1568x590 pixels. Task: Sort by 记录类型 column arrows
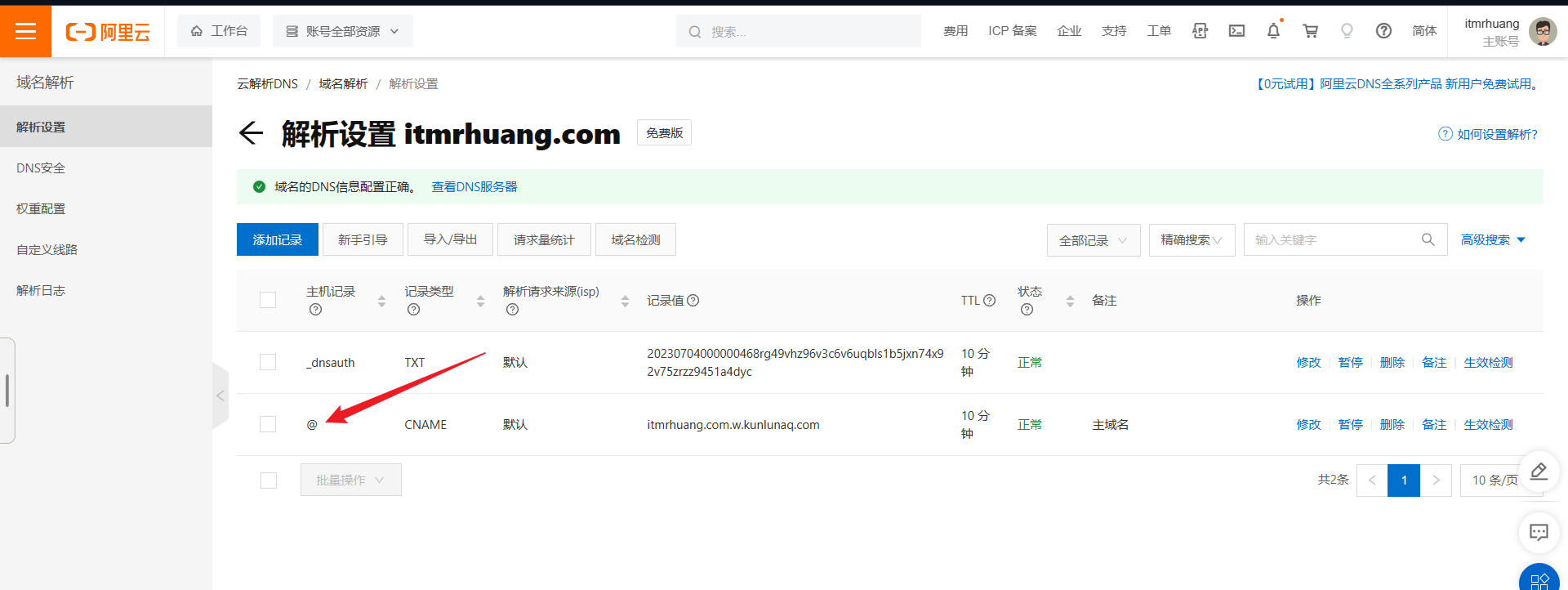pyautogui.click(x=480, y=301)
